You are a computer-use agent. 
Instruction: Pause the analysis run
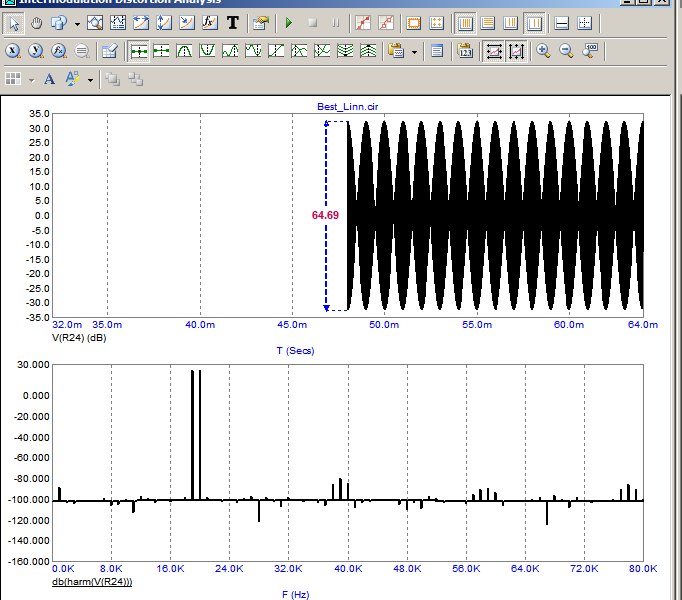point(335,23)
